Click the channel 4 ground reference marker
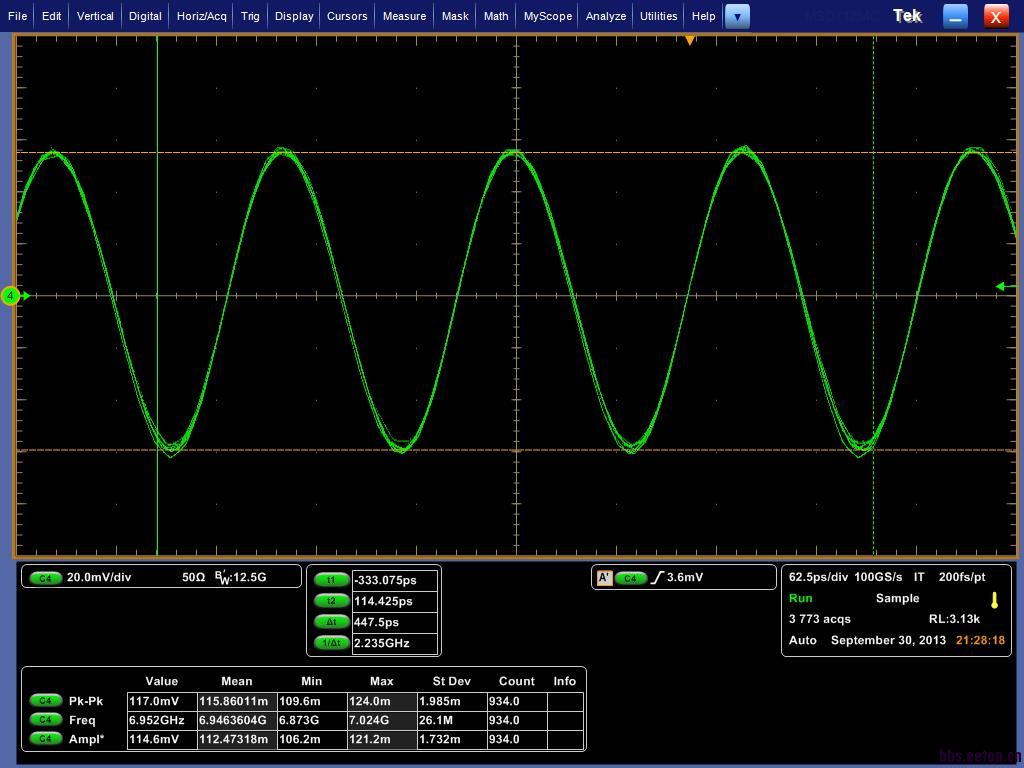The width and height of the screenshot is (1024, 768). pyautogui.click(x=11, y=296)
